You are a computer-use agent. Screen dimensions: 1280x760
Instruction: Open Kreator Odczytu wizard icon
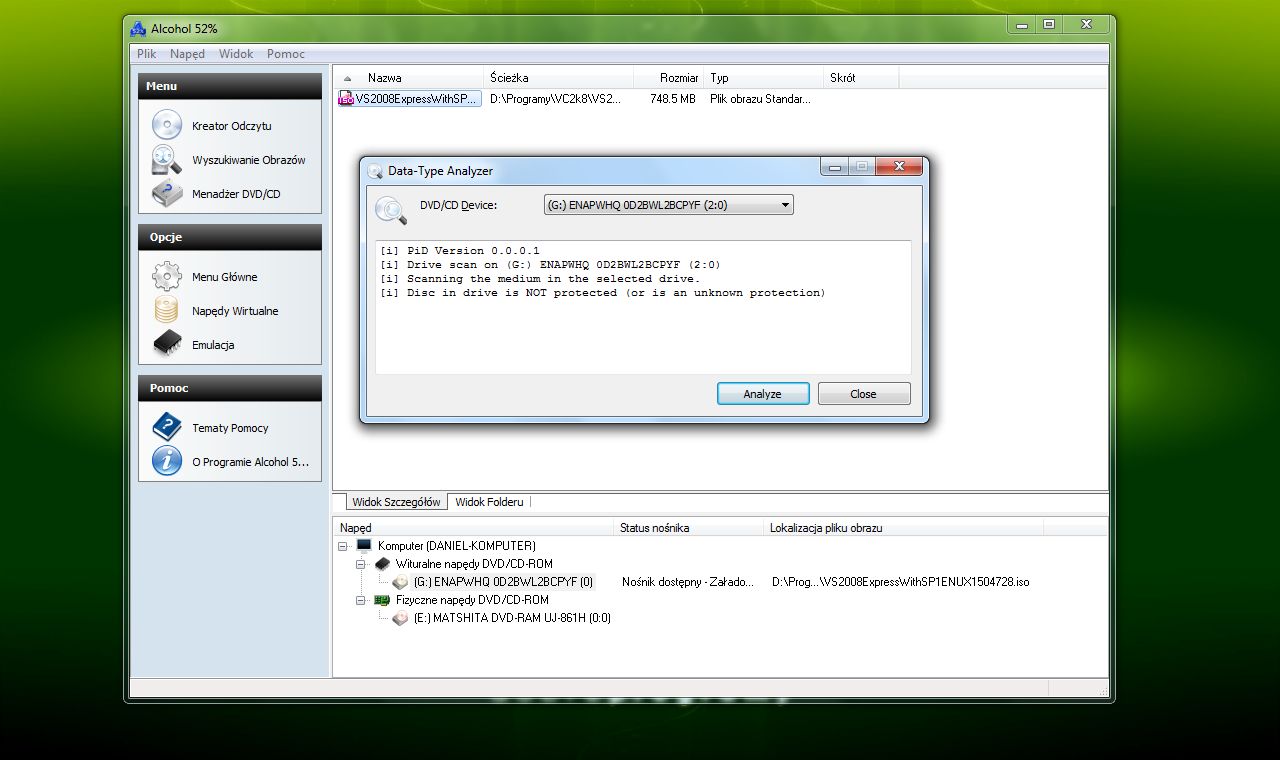click(x=167, y=126)
